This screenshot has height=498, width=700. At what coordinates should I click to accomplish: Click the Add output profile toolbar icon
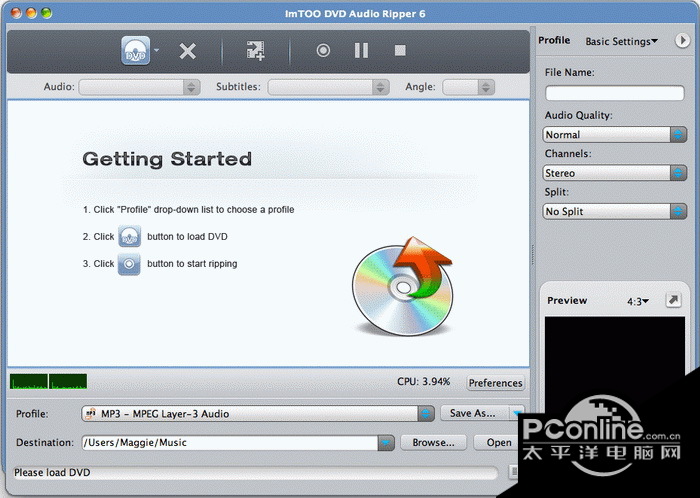click(255, 50)
